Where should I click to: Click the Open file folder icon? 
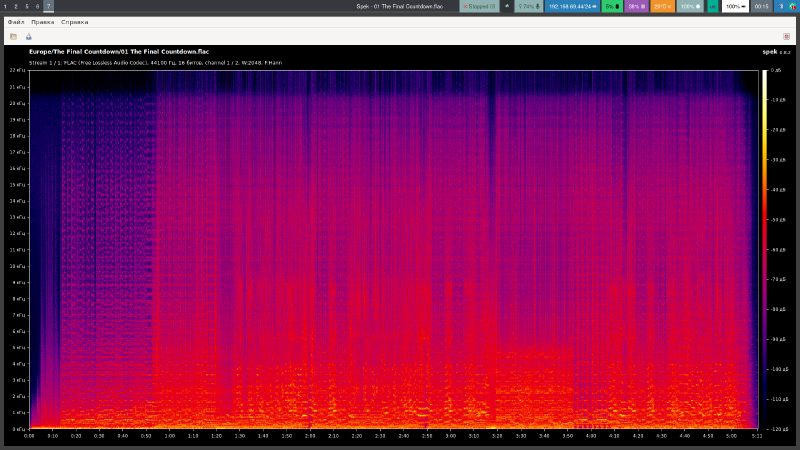[x=13, y=36]
